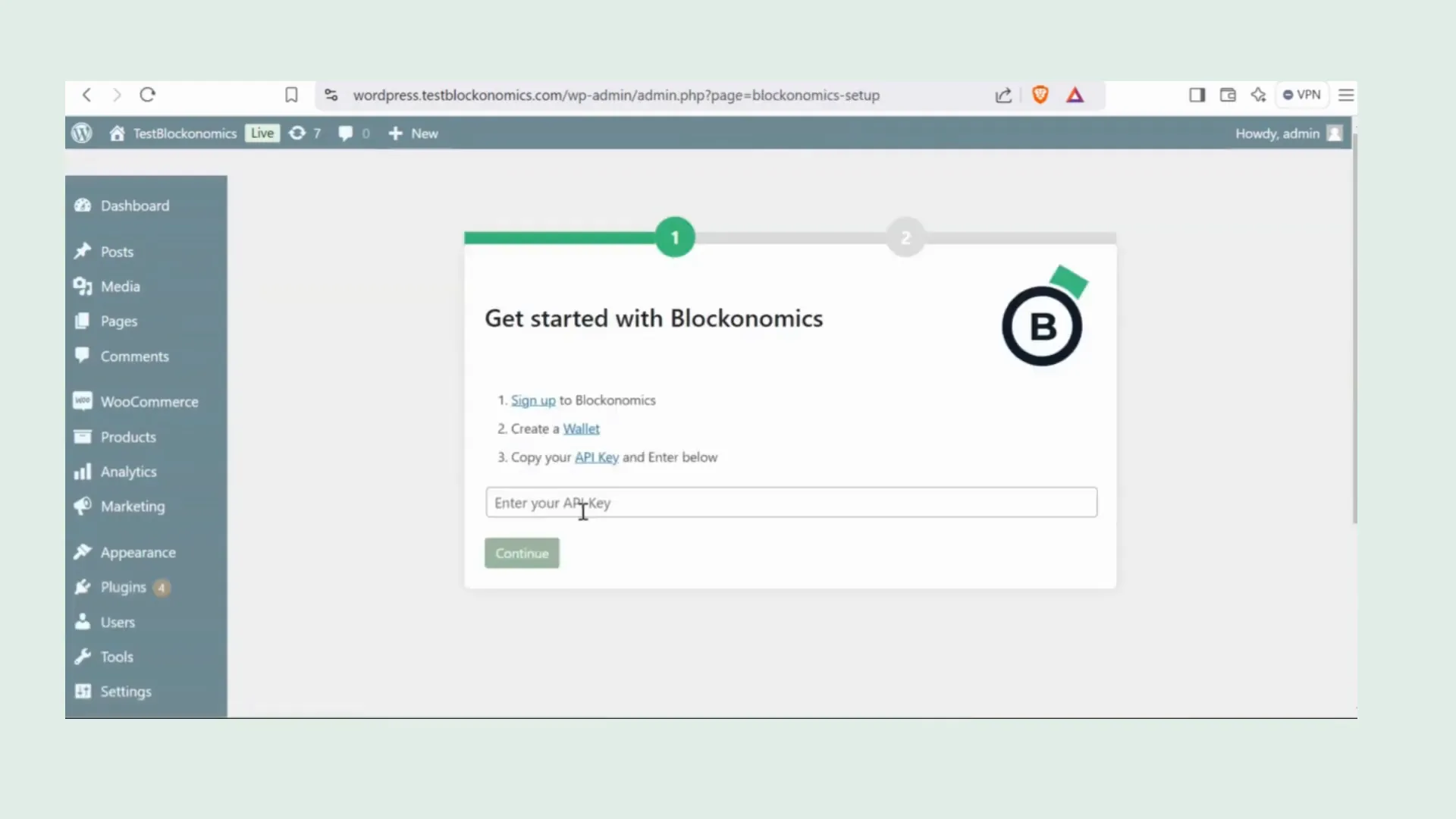1456x819 pixels.
Task: Click the page vertical scrollbar
Action: [x=1354, y=330]
